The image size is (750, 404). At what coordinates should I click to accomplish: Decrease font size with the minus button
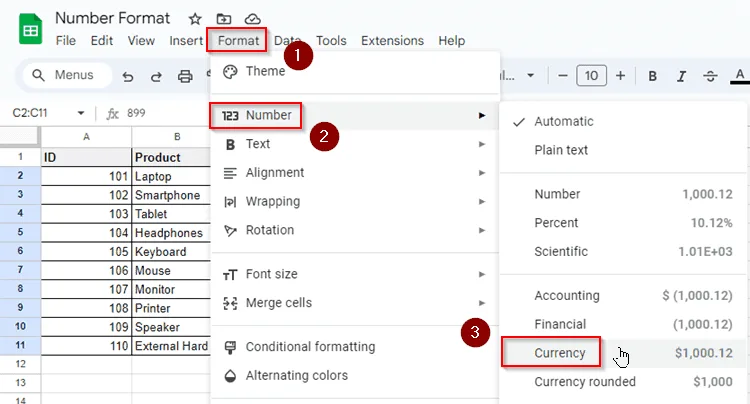click(x=562, y=76)
